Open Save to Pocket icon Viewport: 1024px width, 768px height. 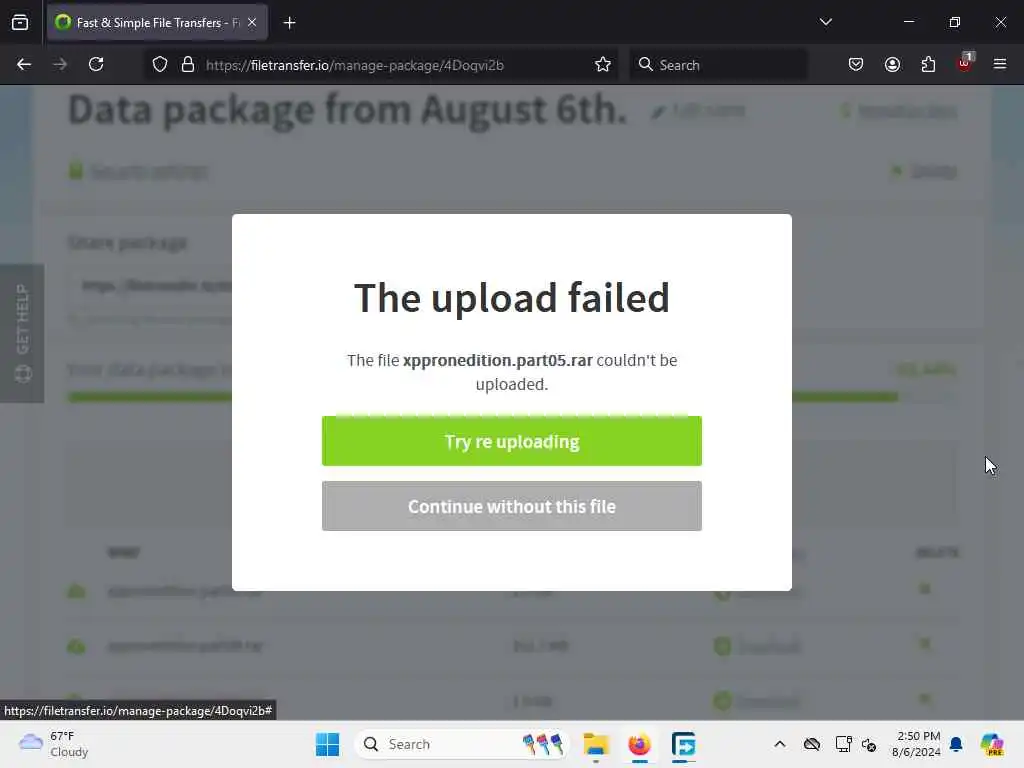(856, 64)
